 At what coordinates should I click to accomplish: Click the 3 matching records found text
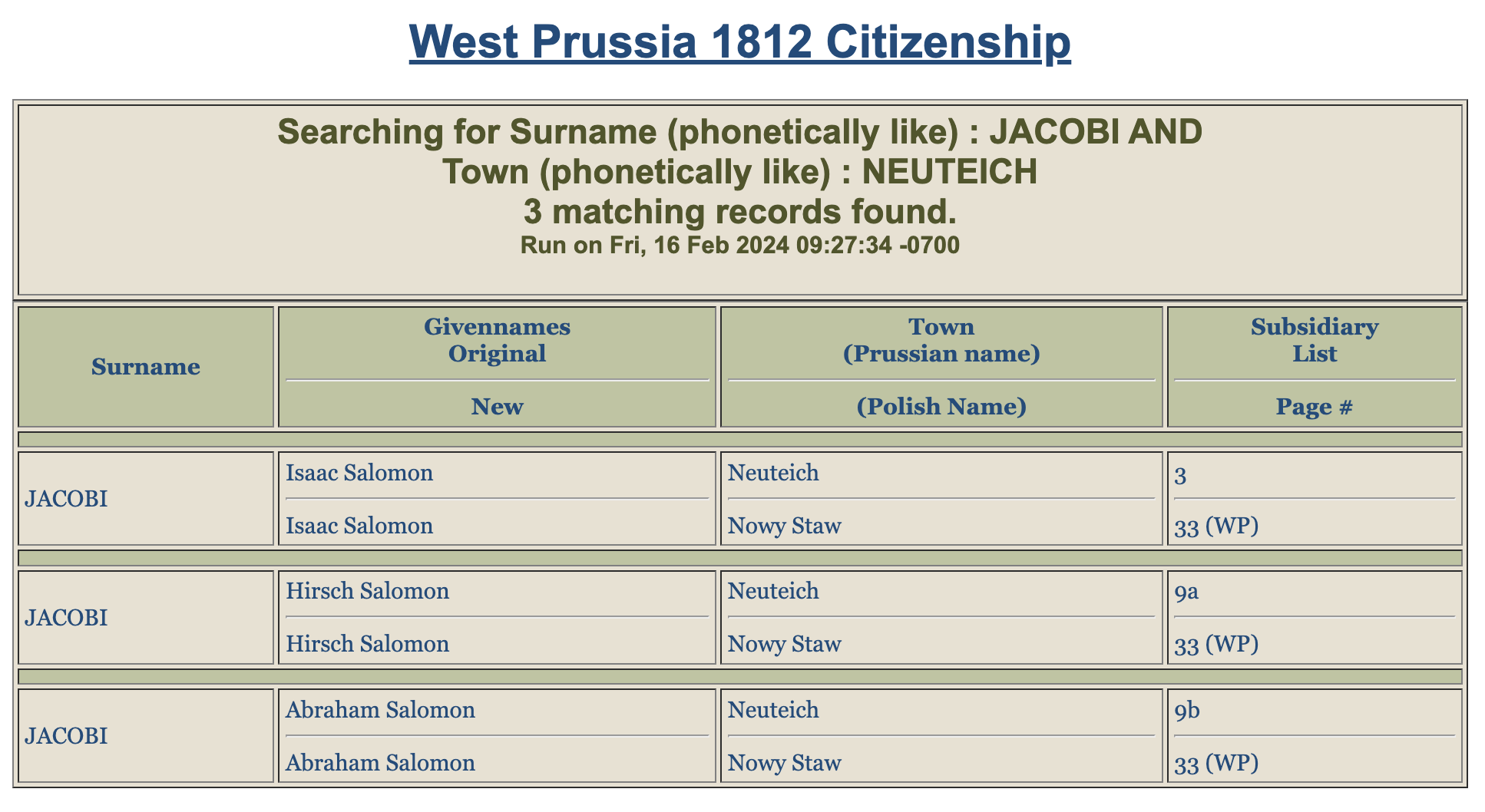click(x=739, y=212)
